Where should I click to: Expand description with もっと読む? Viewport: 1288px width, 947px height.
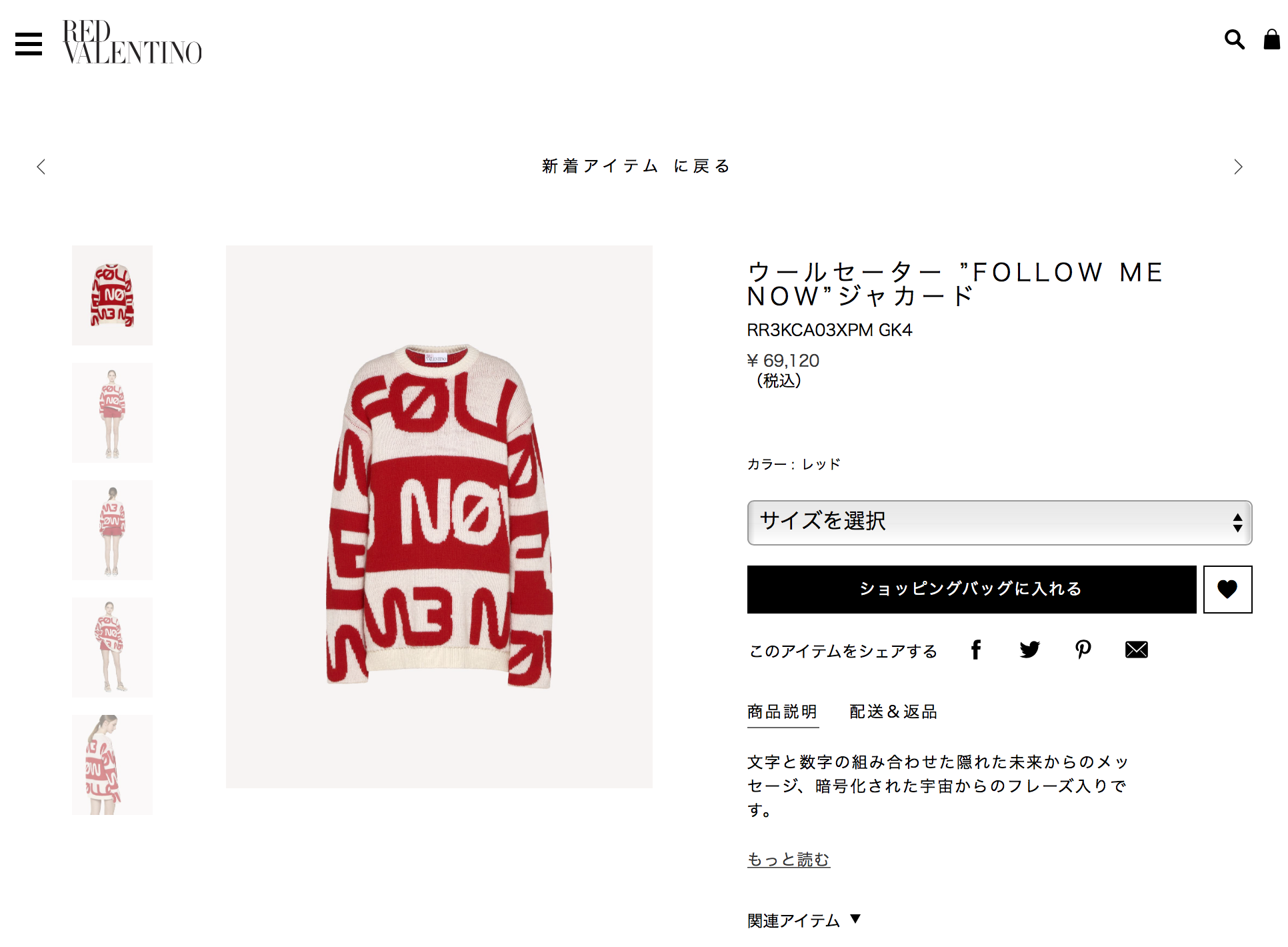pos(789,860)
